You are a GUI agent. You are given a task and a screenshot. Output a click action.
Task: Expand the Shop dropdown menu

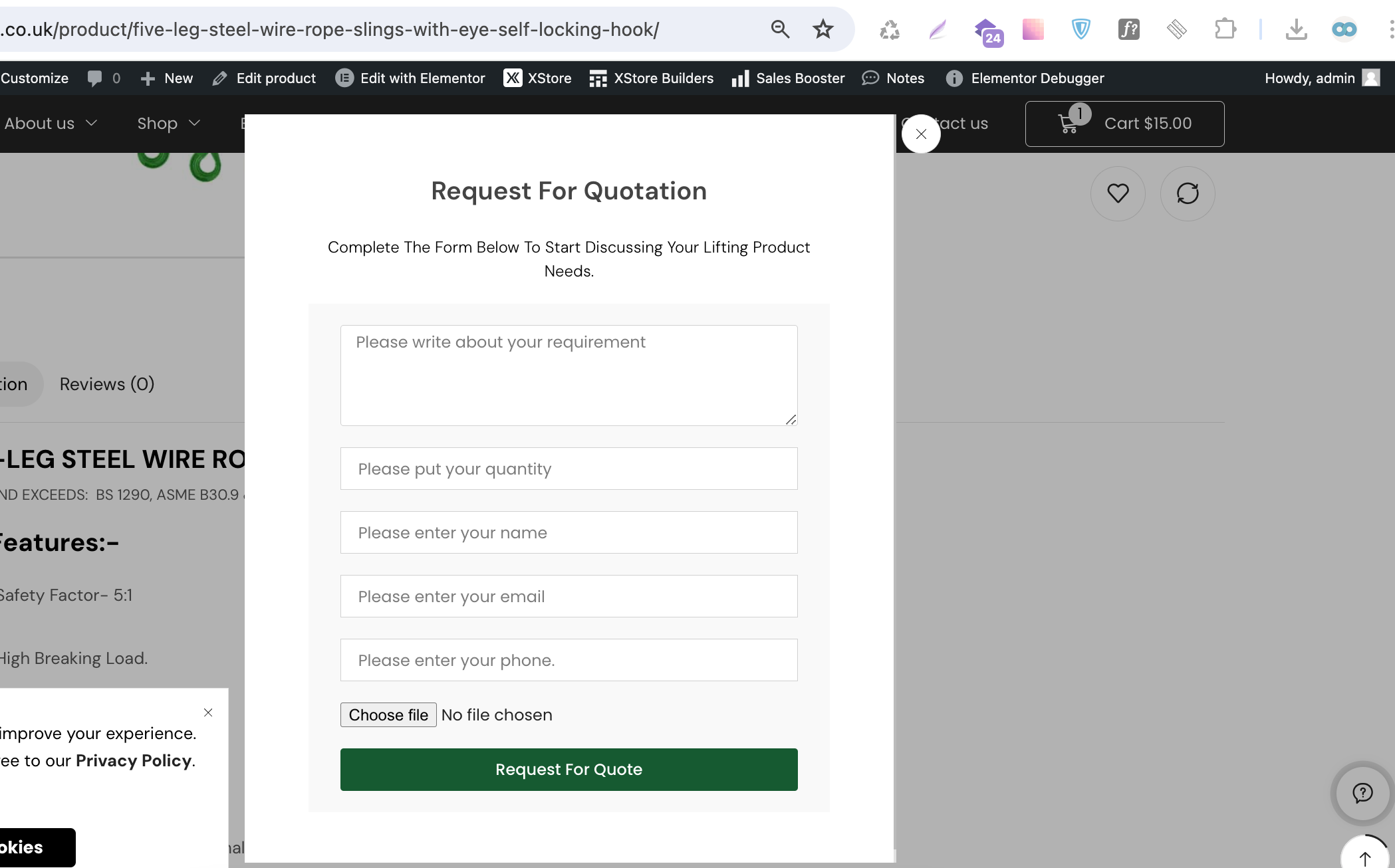pyautogui.click(x=168, y=124)
